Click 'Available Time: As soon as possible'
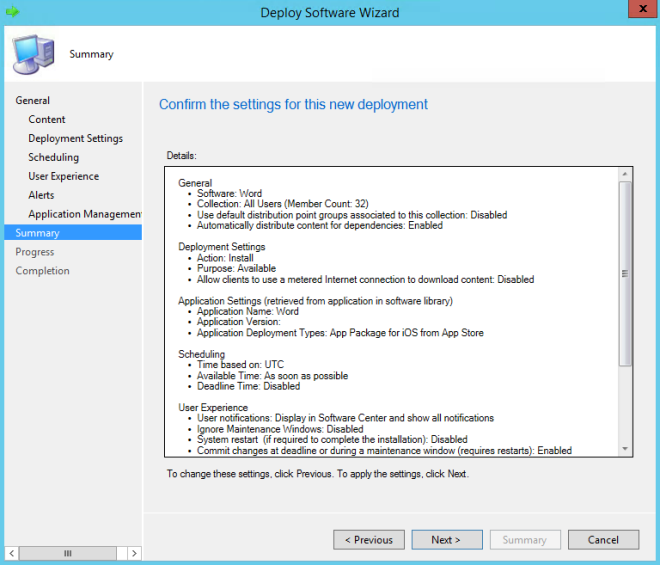This screenshot has width=660, height=565. coord(272,376)
